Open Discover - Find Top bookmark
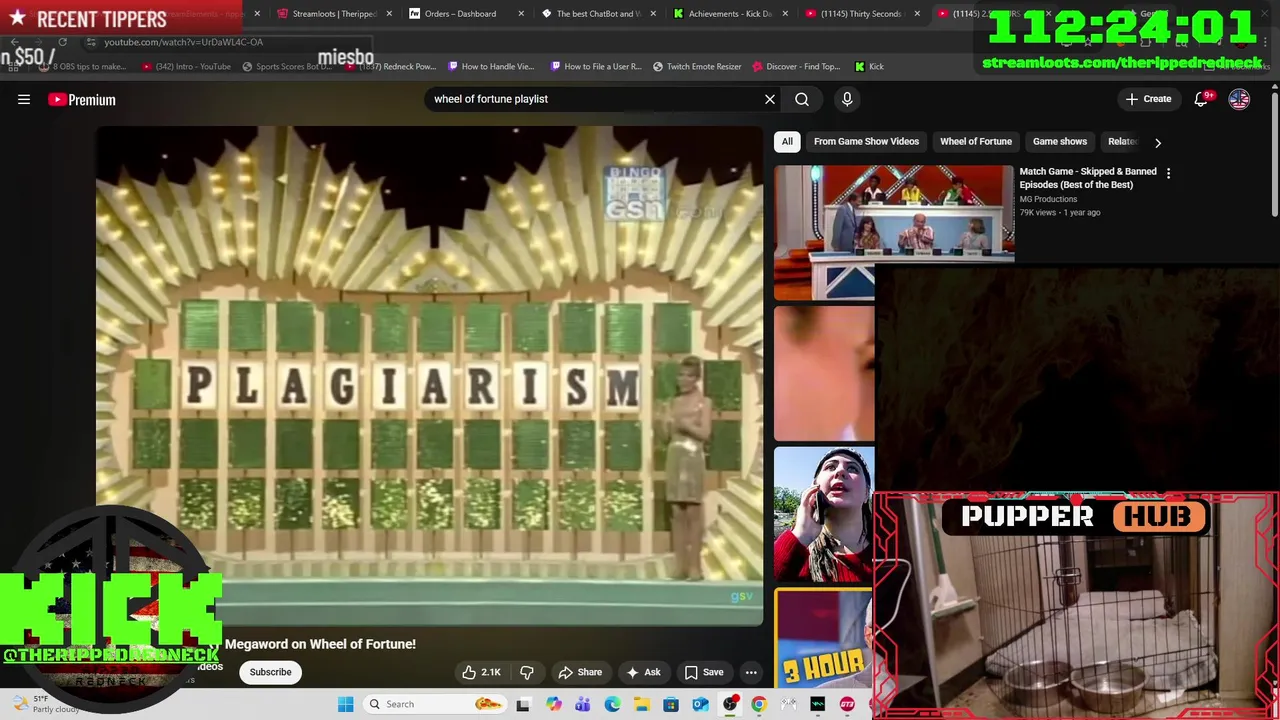This screenshot has height=720, width=1280. tap(795, 66)
